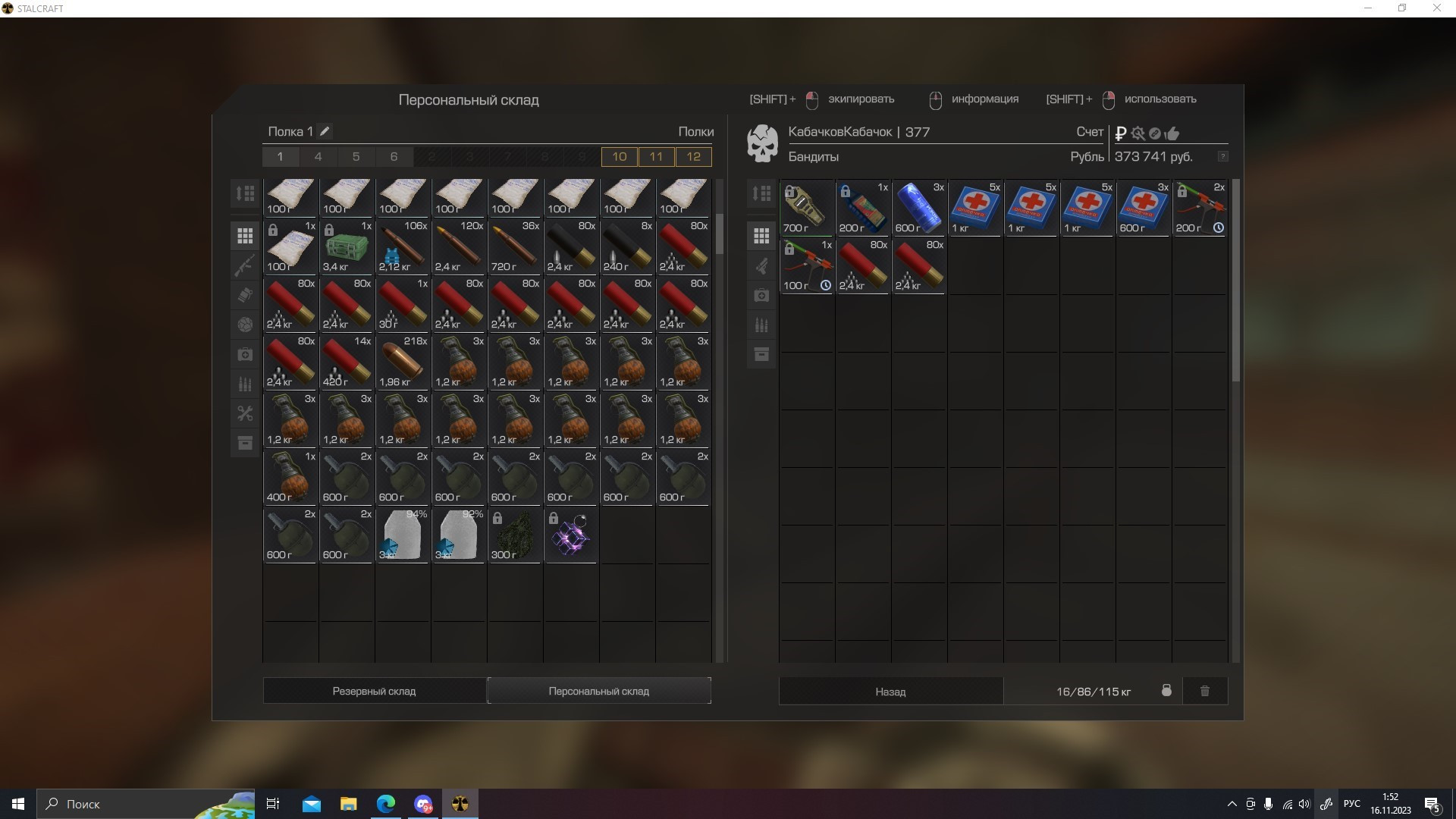Viewport: 1456px width, 819px height.
Task: Sort inventory items using the sort icon
Action: coord(761,193)
